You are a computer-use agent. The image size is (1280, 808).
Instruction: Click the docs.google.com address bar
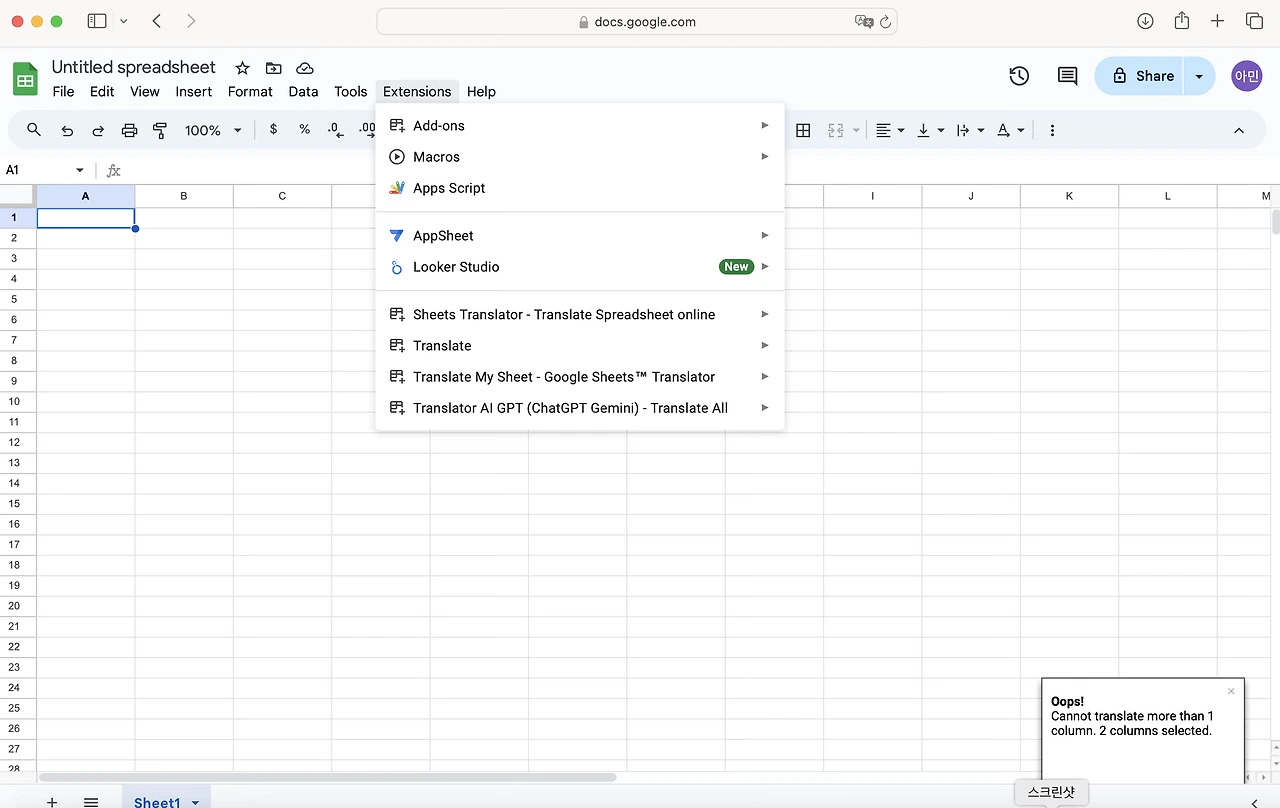click(637, 21)
